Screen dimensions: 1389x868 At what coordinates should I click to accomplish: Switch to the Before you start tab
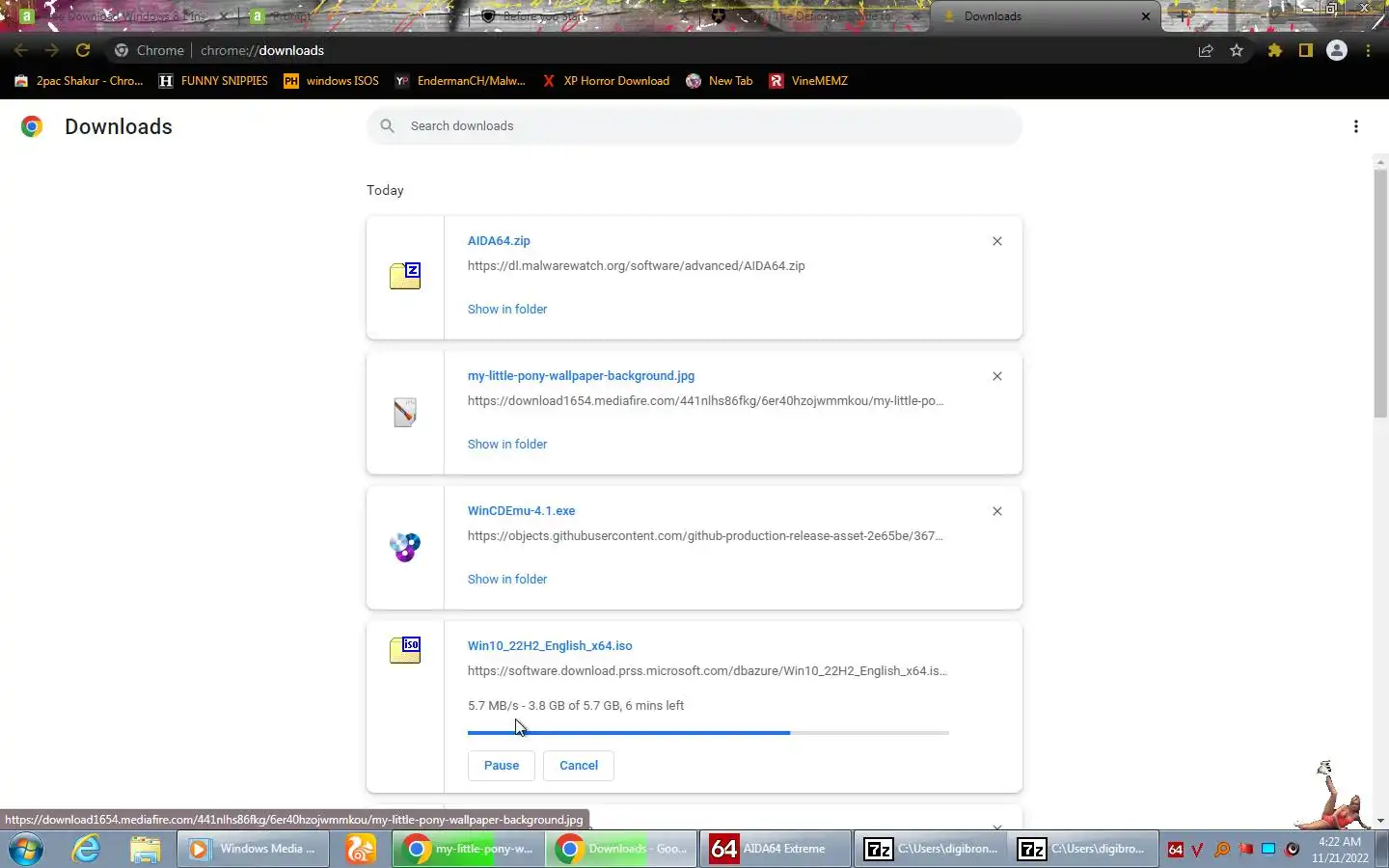tap(585, 16)
